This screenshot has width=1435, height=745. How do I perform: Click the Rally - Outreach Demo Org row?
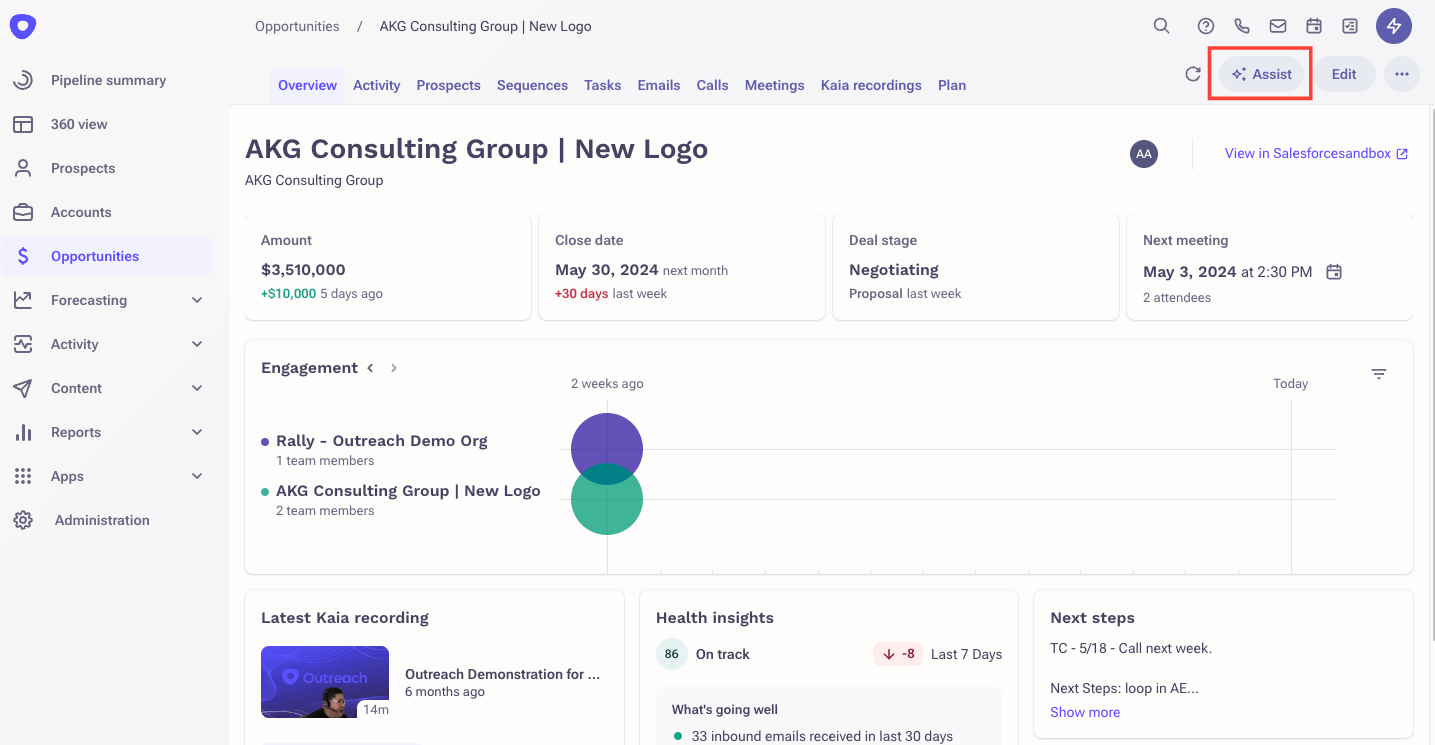pos(382,441)
